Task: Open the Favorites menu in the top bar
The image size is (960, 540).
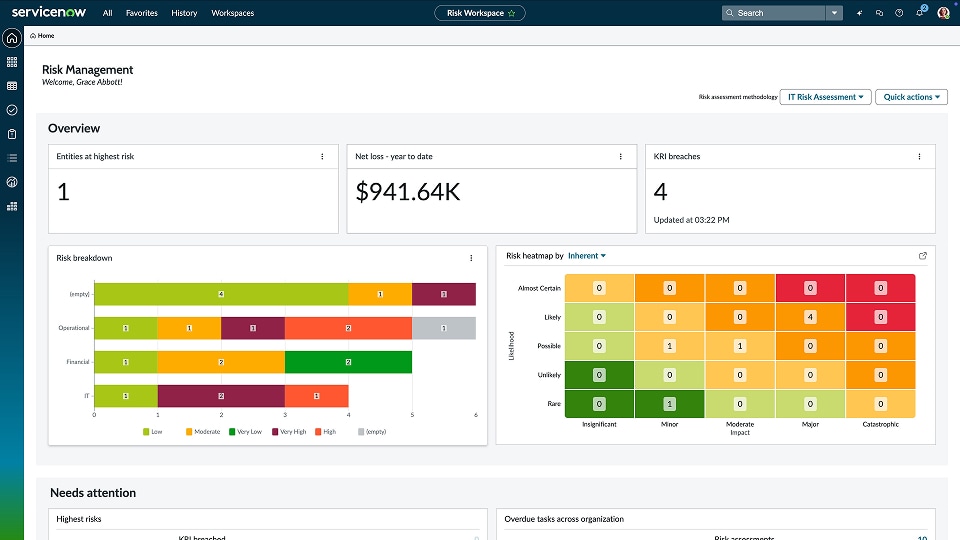Action: click(141, 13)
